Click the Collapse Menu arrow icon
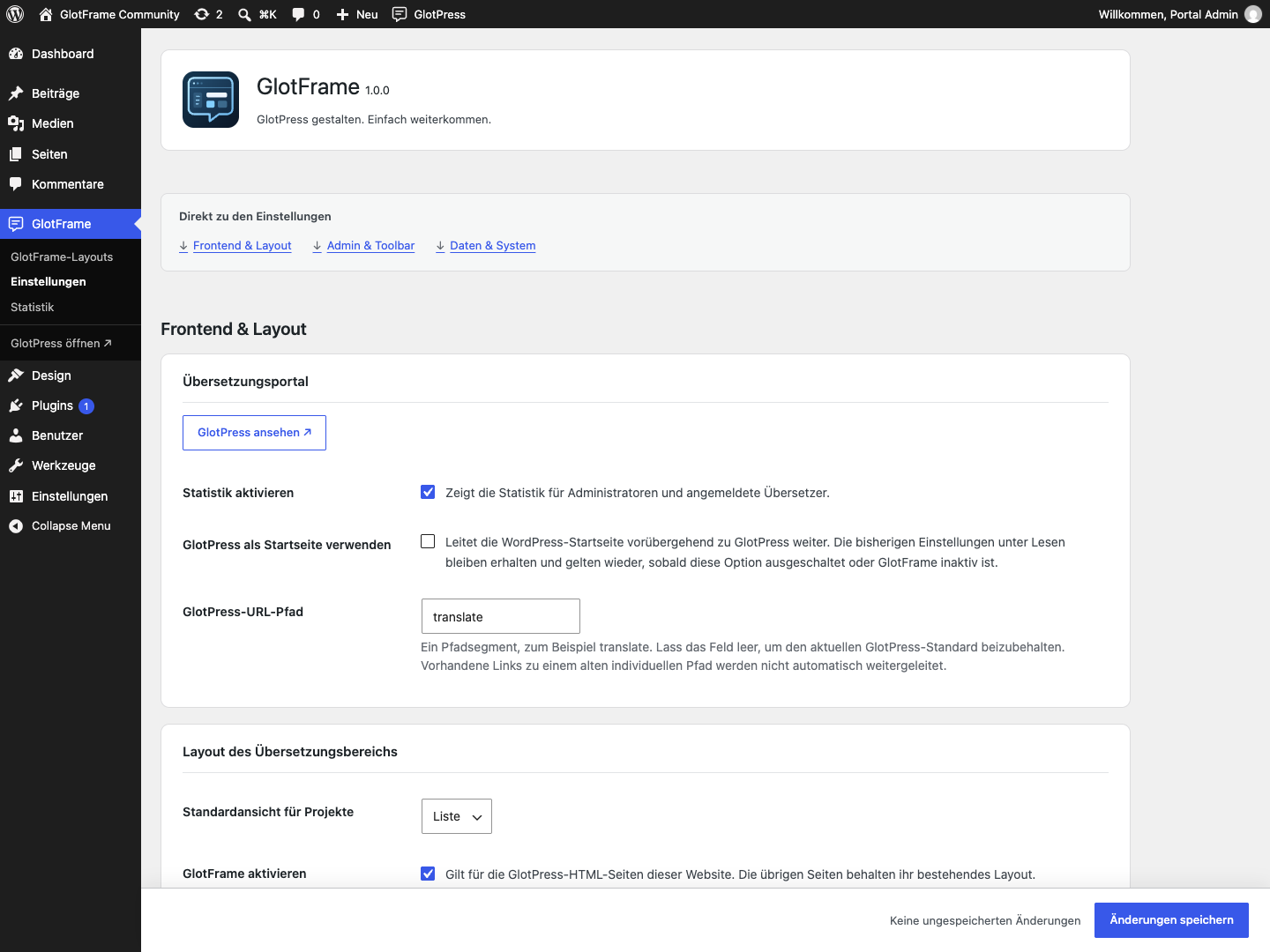The width and height of the screenshot is (1270, 952). coord(16,526)
